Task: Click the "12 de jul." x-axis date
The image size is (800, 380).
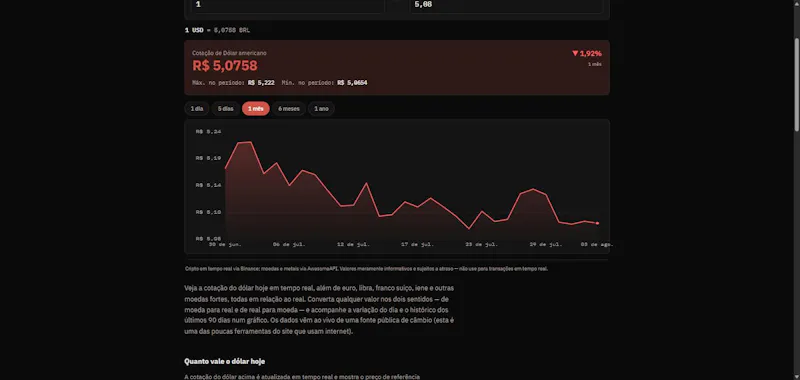Action: [x=353, y=245]
